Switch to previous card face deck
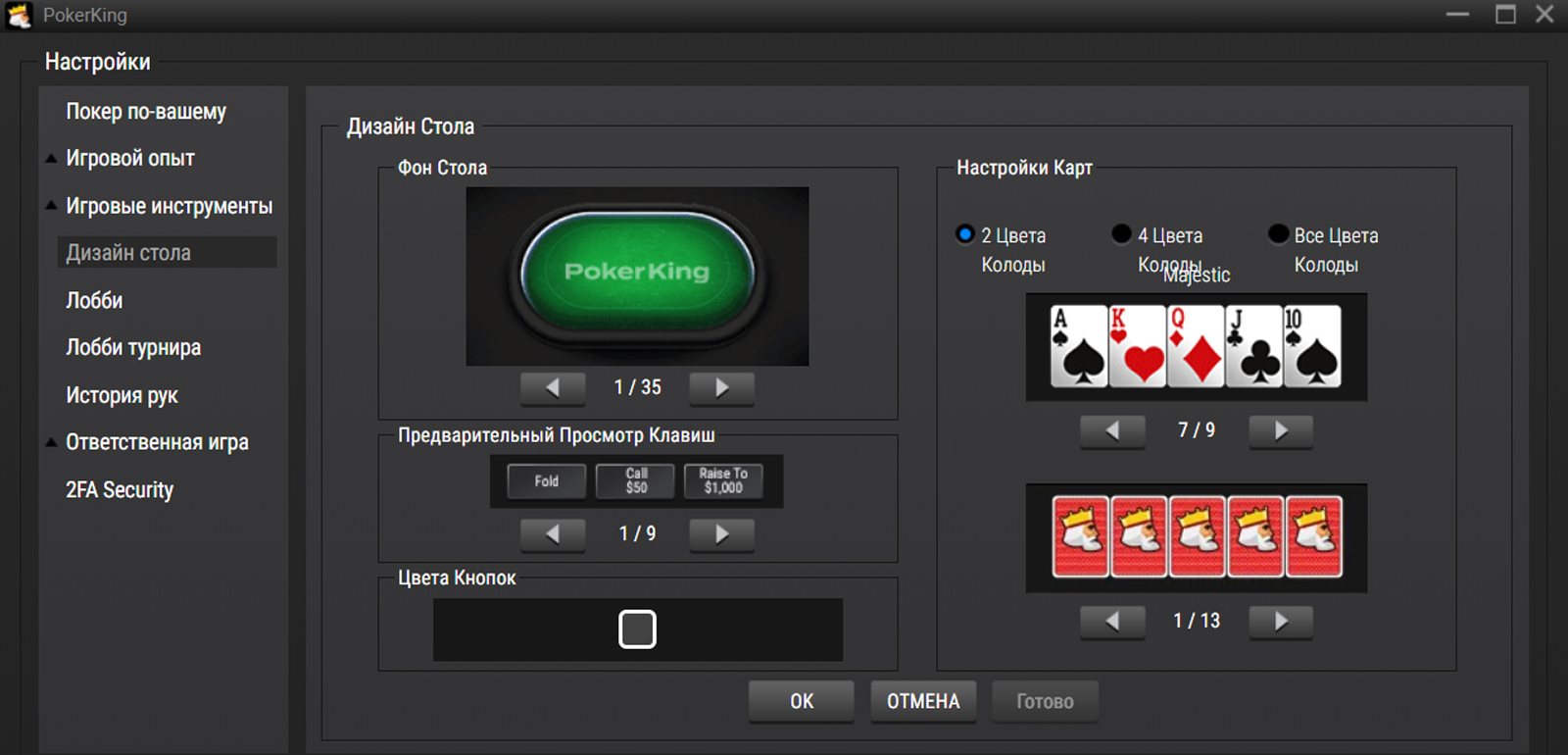 [x=1112, y=431]
